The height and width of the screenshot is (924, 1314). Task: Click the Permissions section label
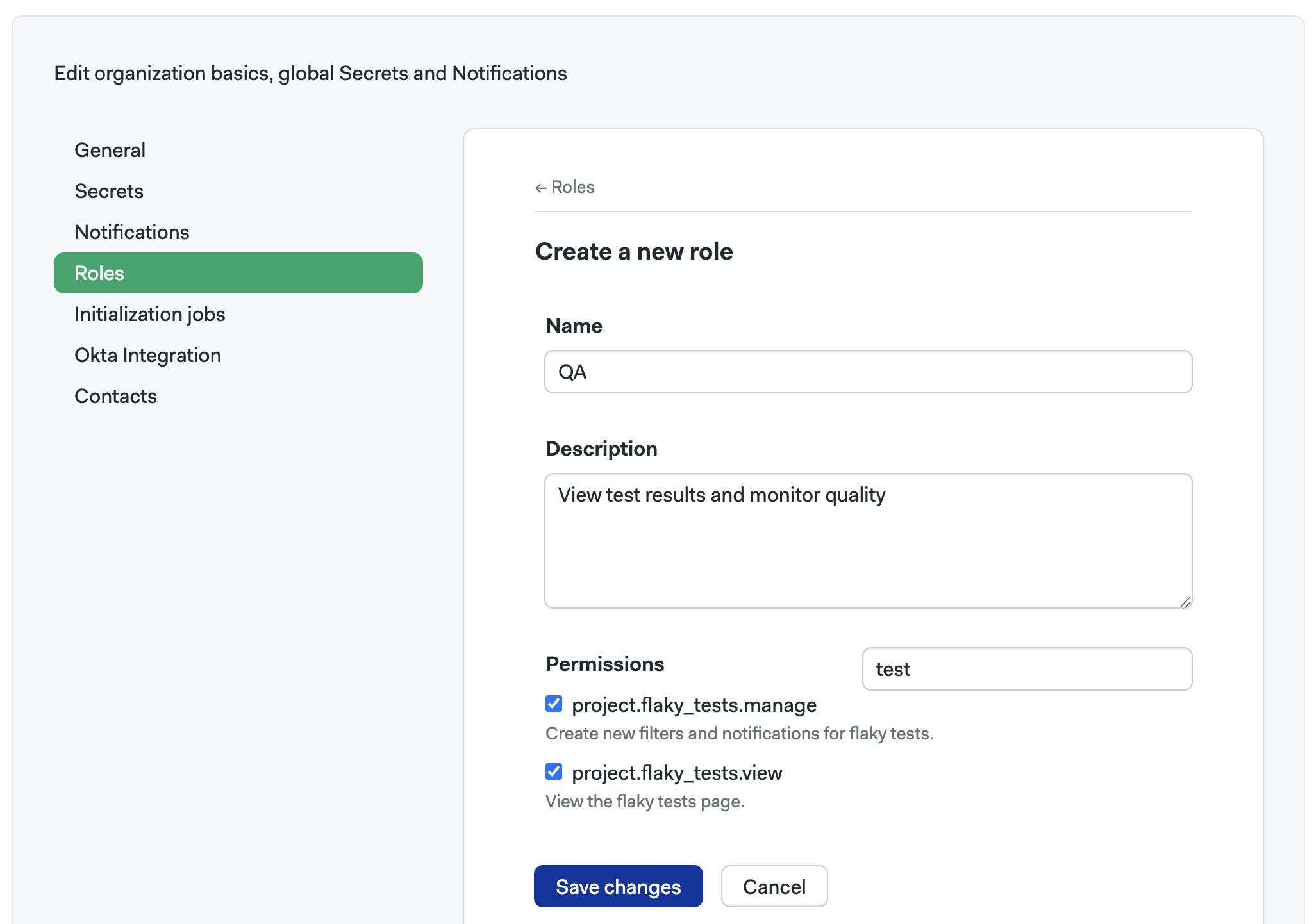pyautogui.click(x=604, y=664)
